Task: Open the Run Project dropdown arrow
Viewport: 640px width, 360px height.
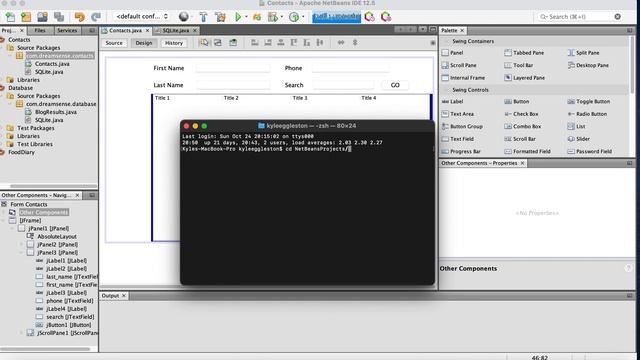Action: pyautogui.click(x=246, y=17)
